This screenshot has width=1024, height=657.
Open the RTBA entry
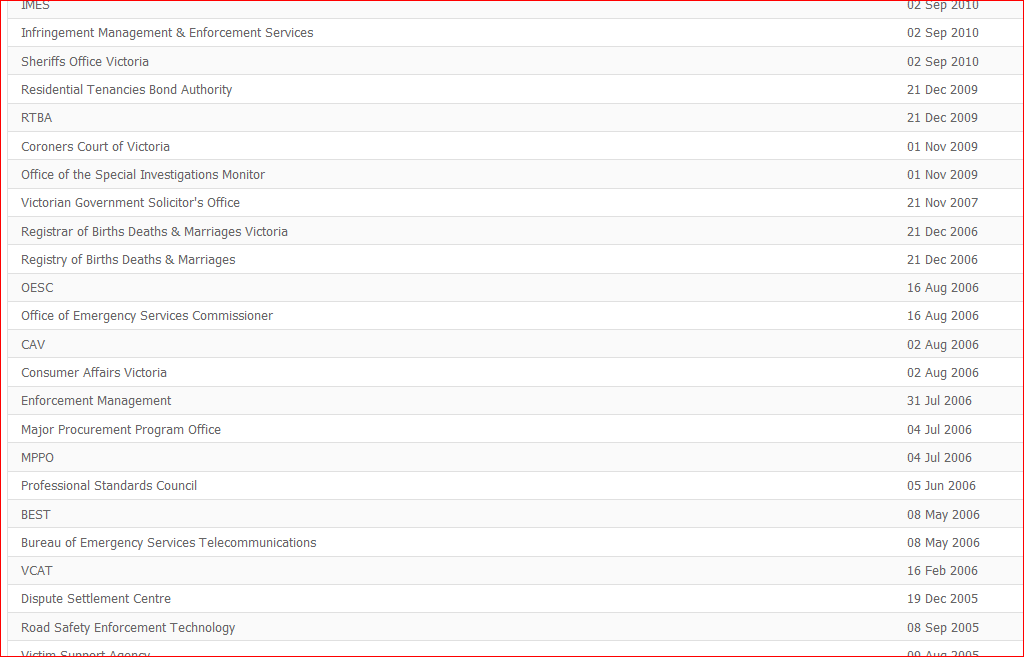36,118
